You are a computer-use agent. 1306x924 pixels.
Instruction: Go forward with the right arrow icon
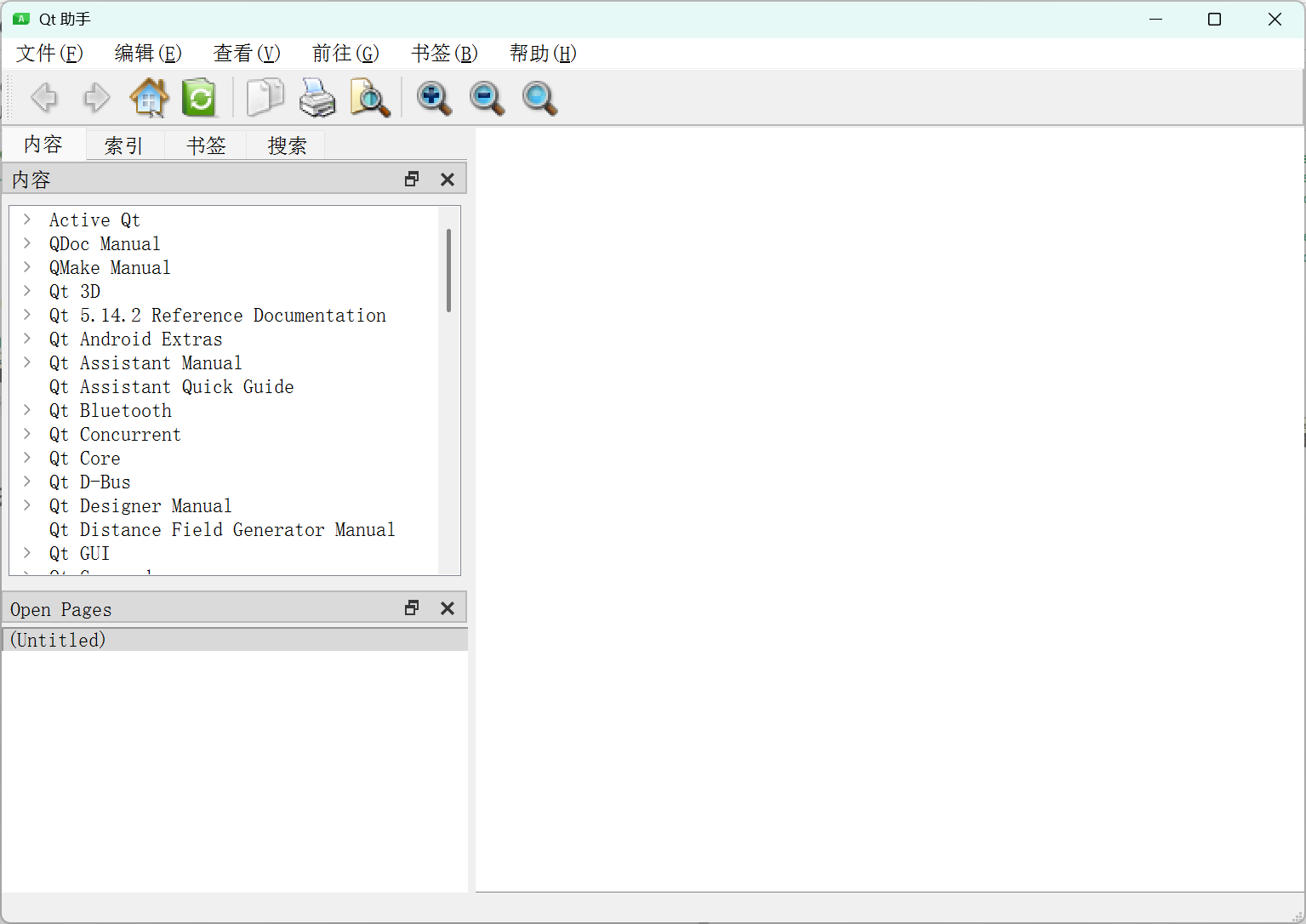tap(96, 98)
